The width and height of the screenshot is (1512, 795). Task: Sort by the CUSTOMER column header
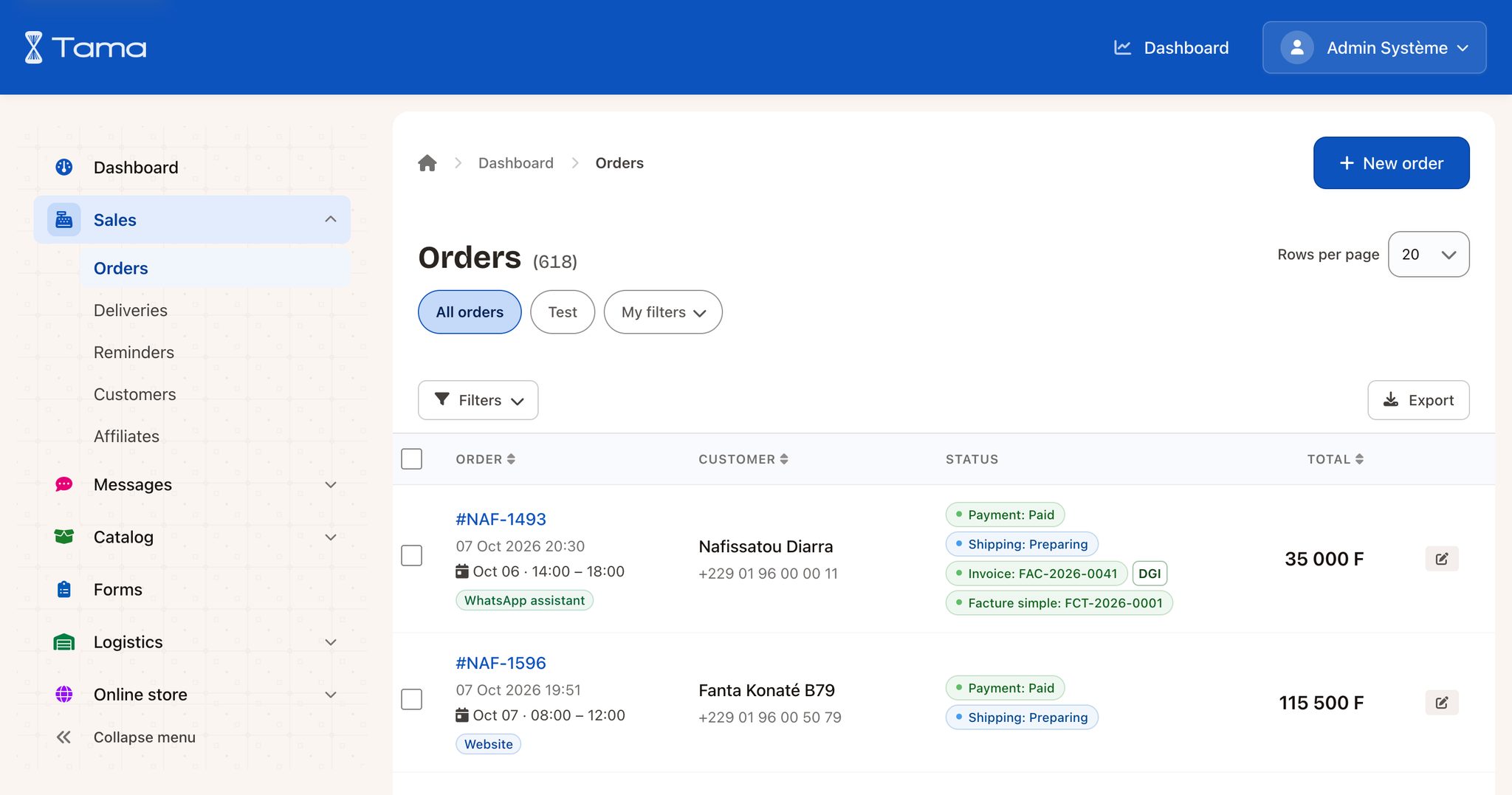click(x=743, y=459)
